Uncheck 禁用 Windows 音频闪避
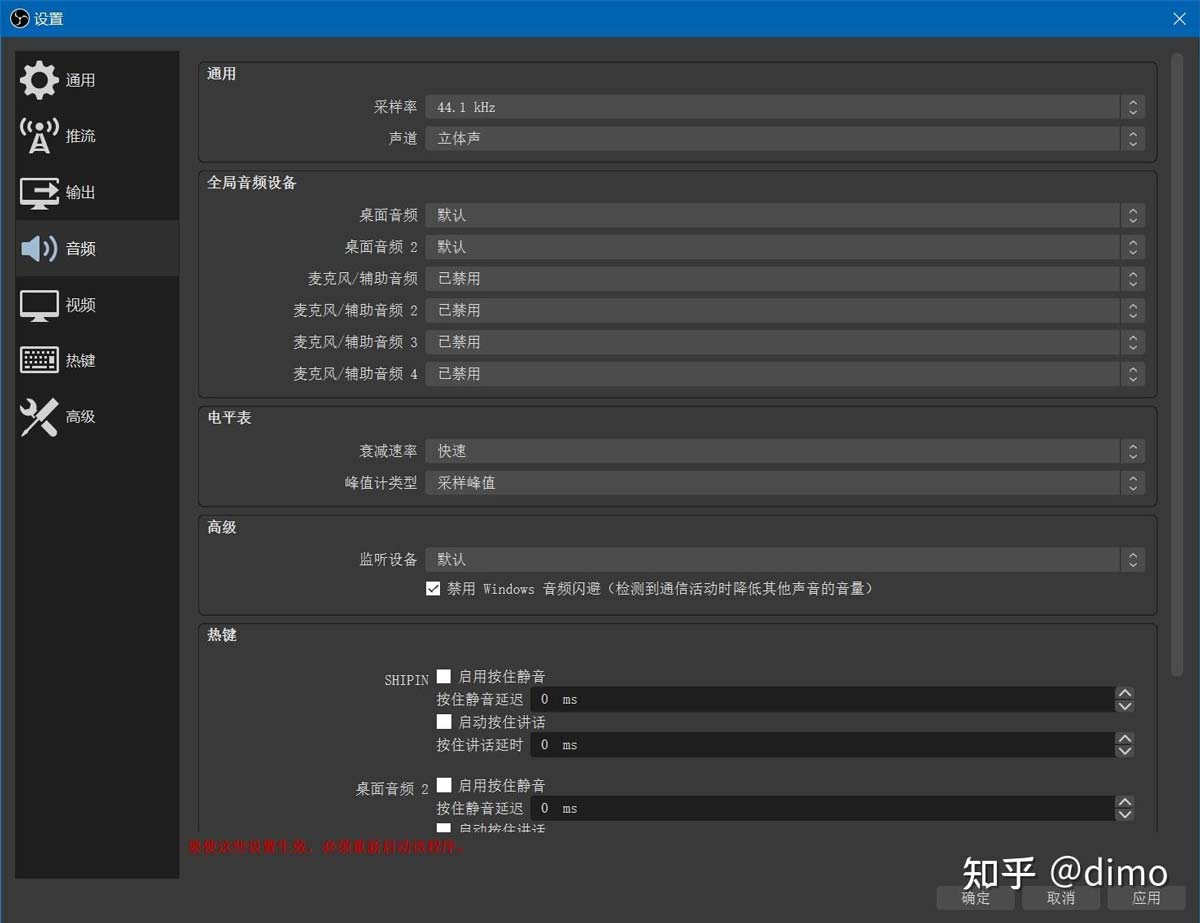The width and height of the screenshot is (1200, 923). click(x=433, y=588)
